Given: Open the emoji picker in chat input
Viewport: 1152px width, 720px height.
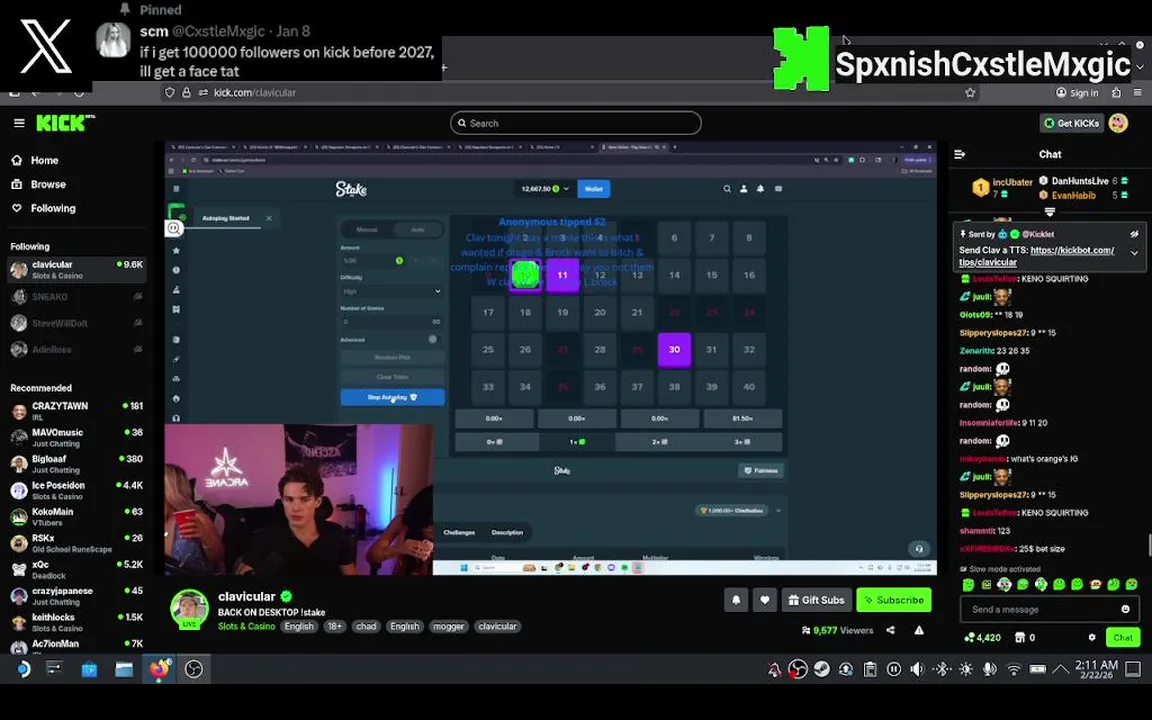Looking at the screenshot, I should [1126, 609].
